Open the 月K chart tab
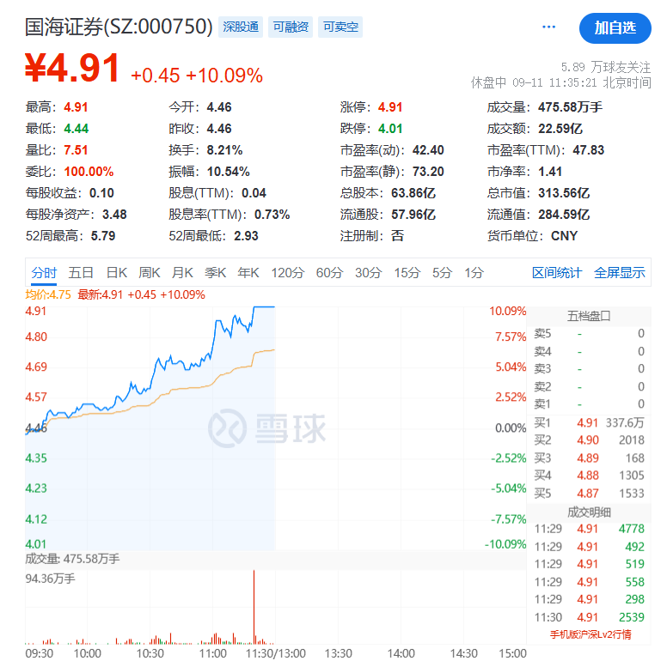Screen dimensions: 667x667 pos(182,273)
